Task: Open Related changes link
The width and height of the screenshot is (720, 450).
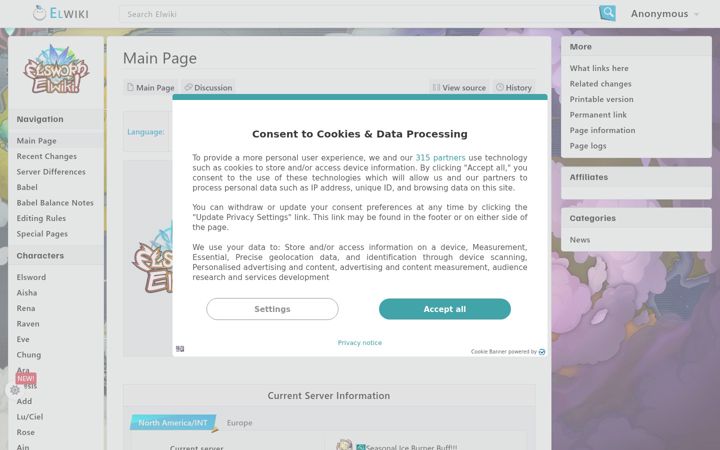Action: [x=600, y=84]
